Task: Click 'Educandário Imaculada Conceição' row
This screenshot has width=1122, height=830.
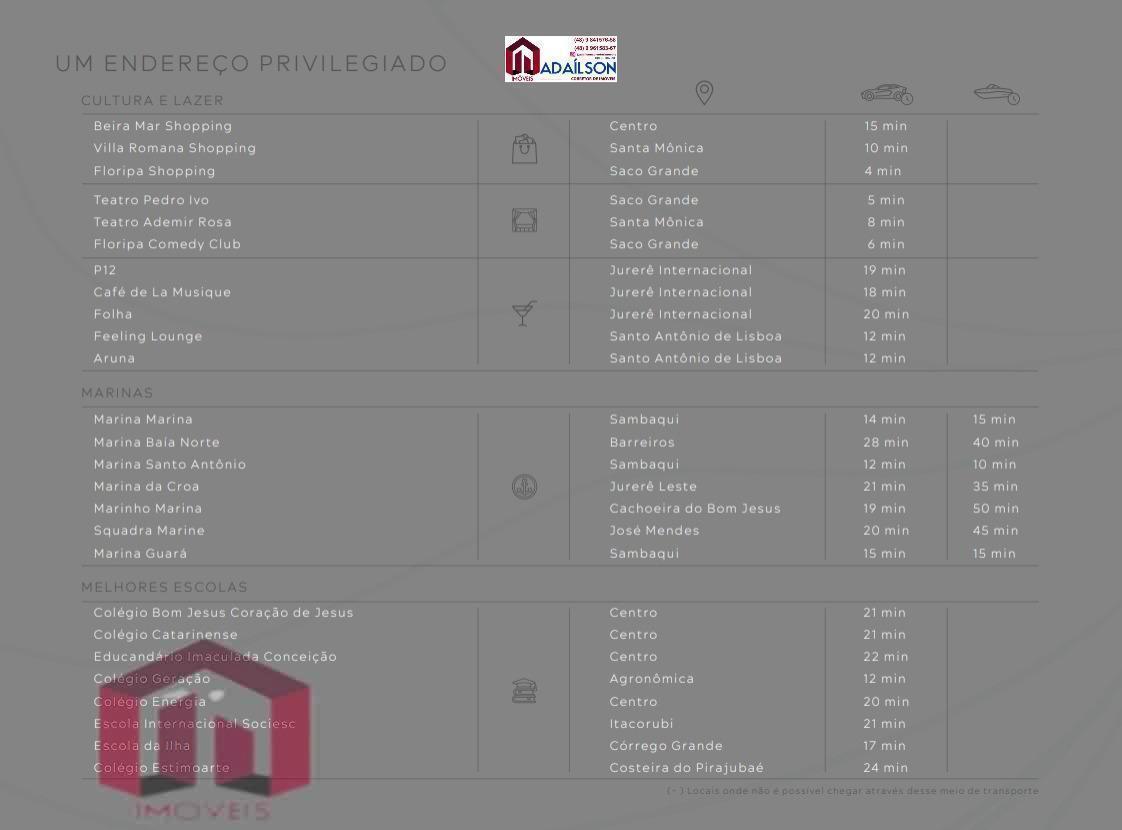Action: pyautogui.click(x=215, y=657)
